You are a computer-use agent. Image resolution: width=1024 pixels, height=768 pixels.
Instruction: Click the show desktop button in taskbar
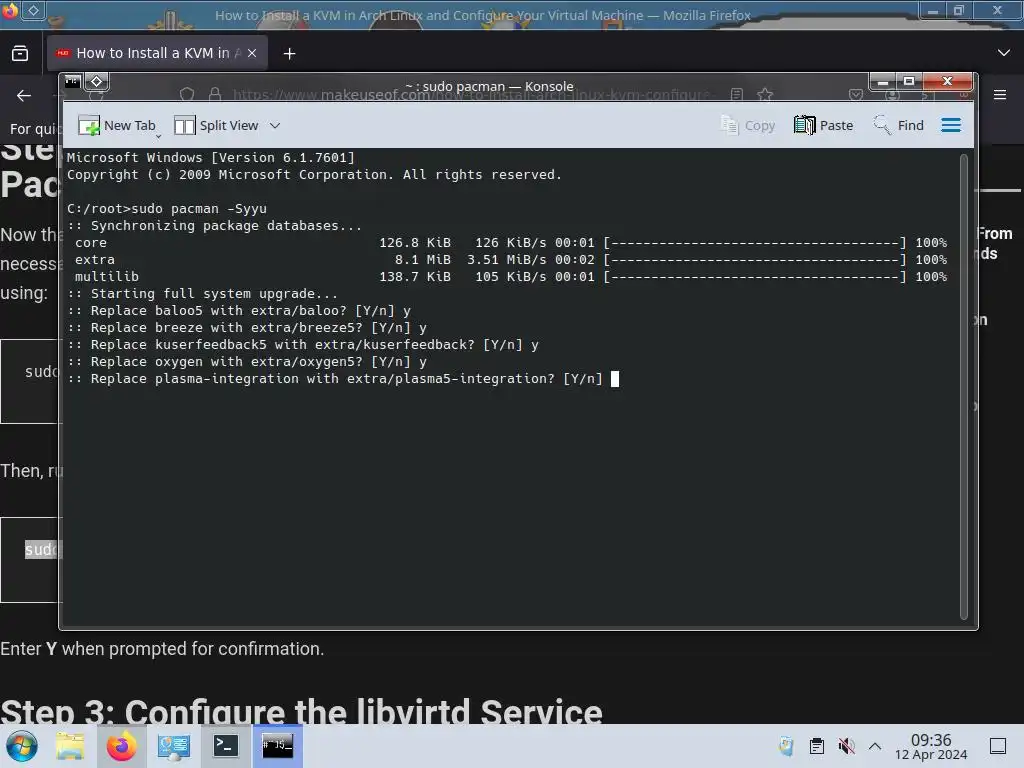coord(998,746)
